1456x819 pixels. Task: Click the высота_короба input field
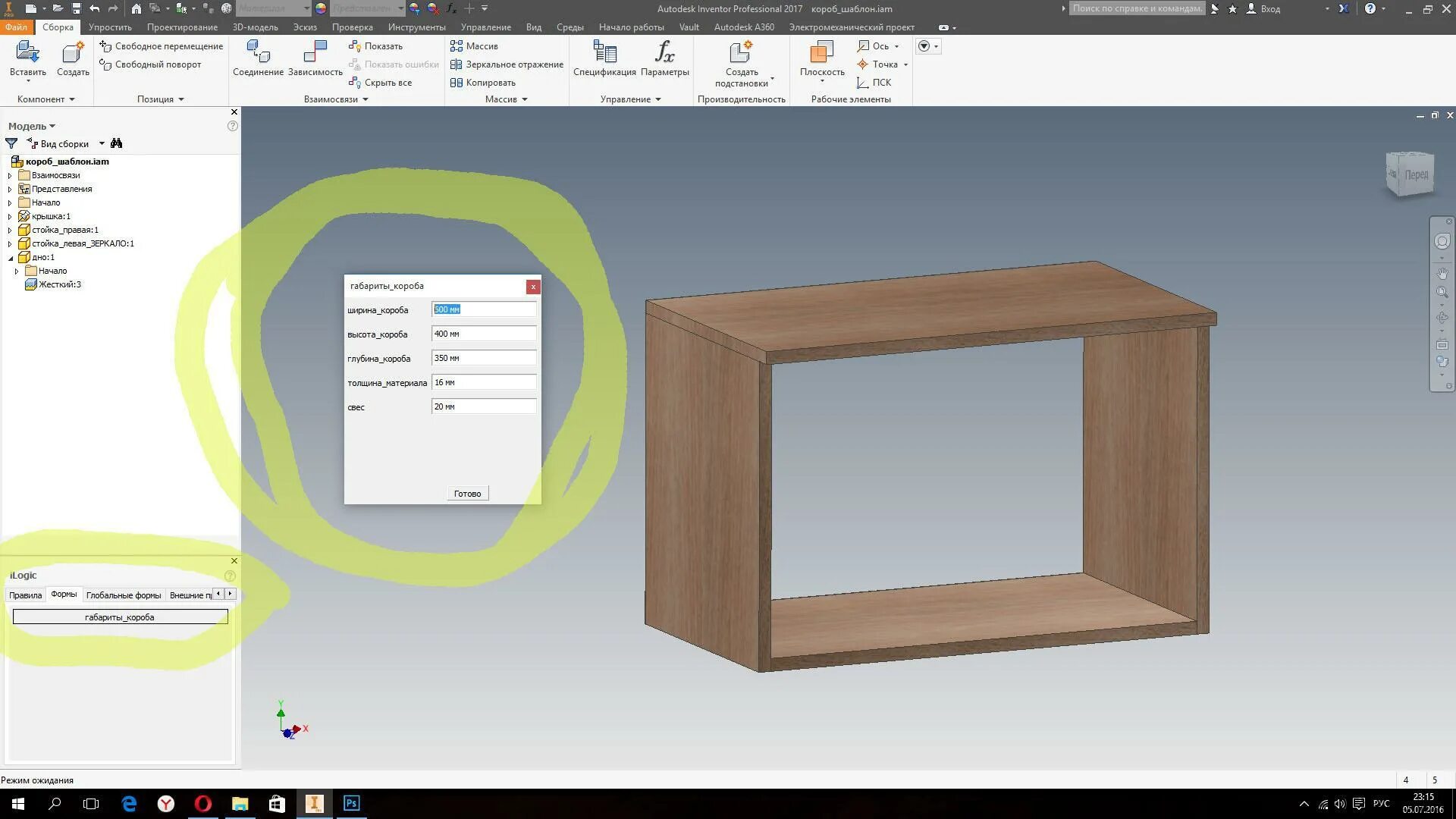point(483,334)
